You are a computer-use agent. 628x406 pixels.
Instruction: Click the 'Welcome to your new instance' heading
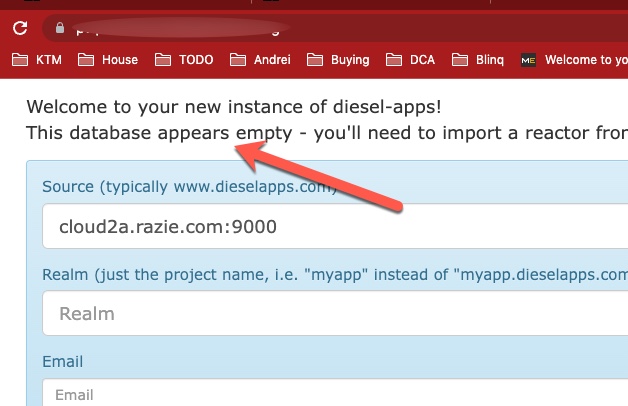234,107
